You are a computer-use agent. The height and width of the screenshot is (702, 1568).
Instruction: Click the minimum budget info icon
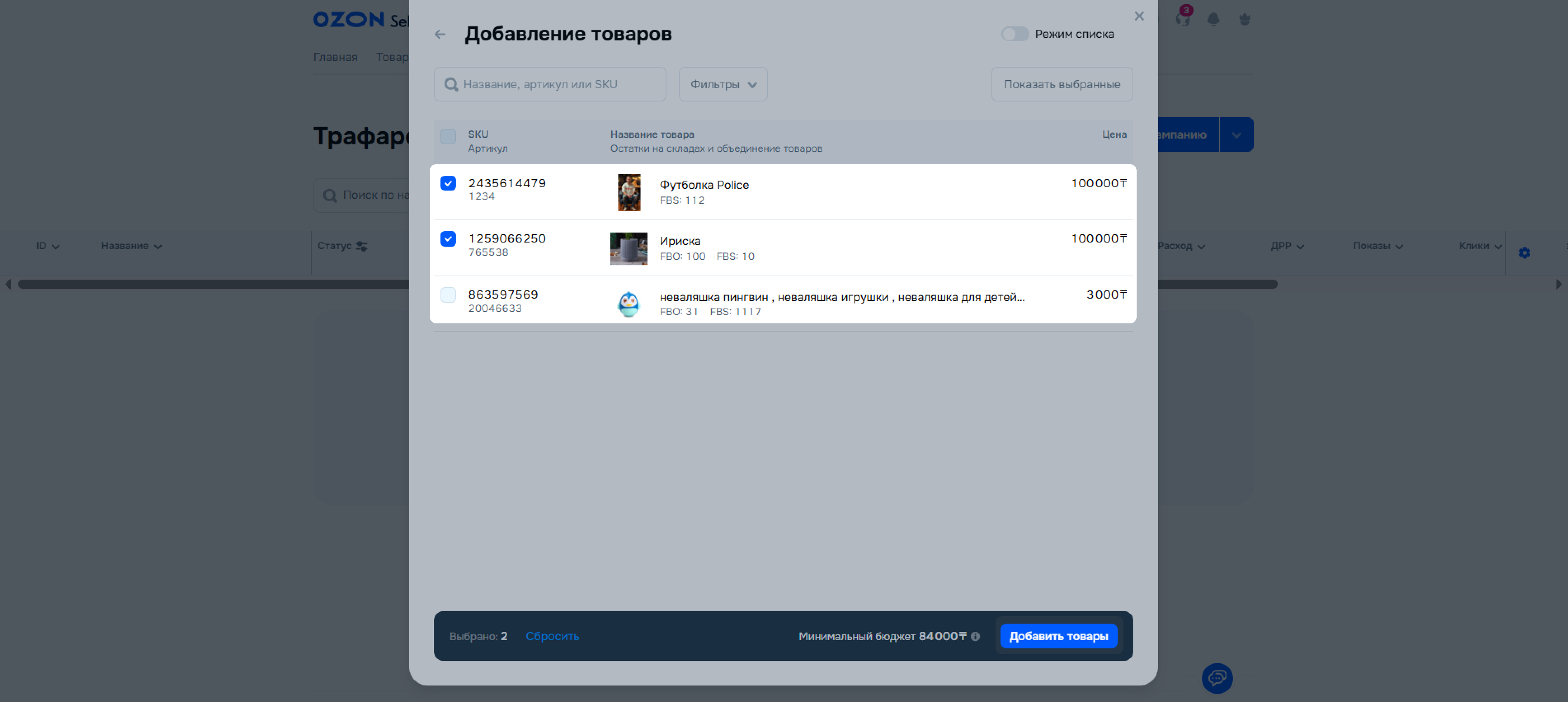pyautogui.click(x=975, y=636)
